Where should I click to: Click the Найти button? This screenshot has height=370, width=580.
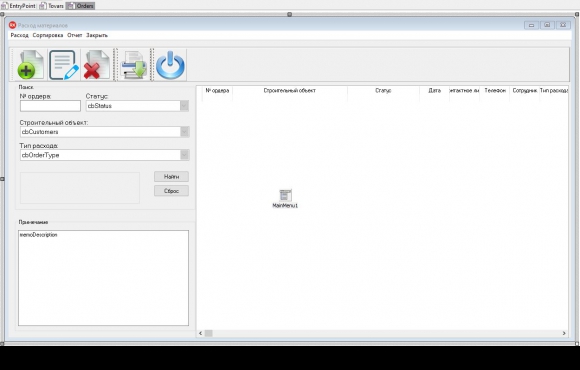click(x=171, y=176)
